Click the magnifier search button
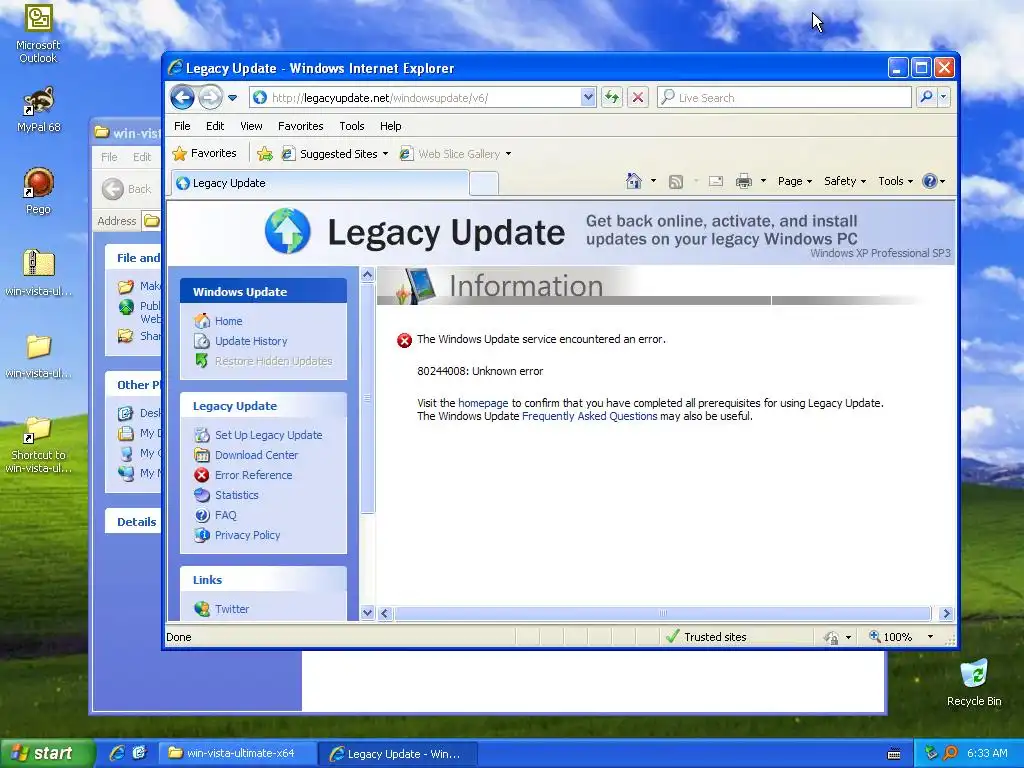 926,98
